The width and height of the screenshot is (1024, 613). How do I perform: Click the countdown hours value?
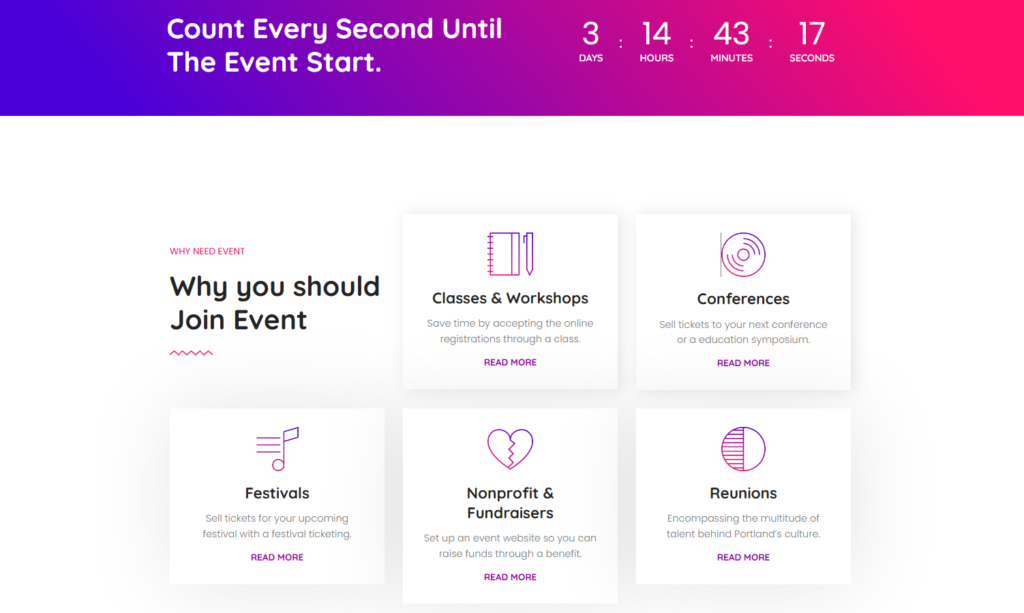656,34
